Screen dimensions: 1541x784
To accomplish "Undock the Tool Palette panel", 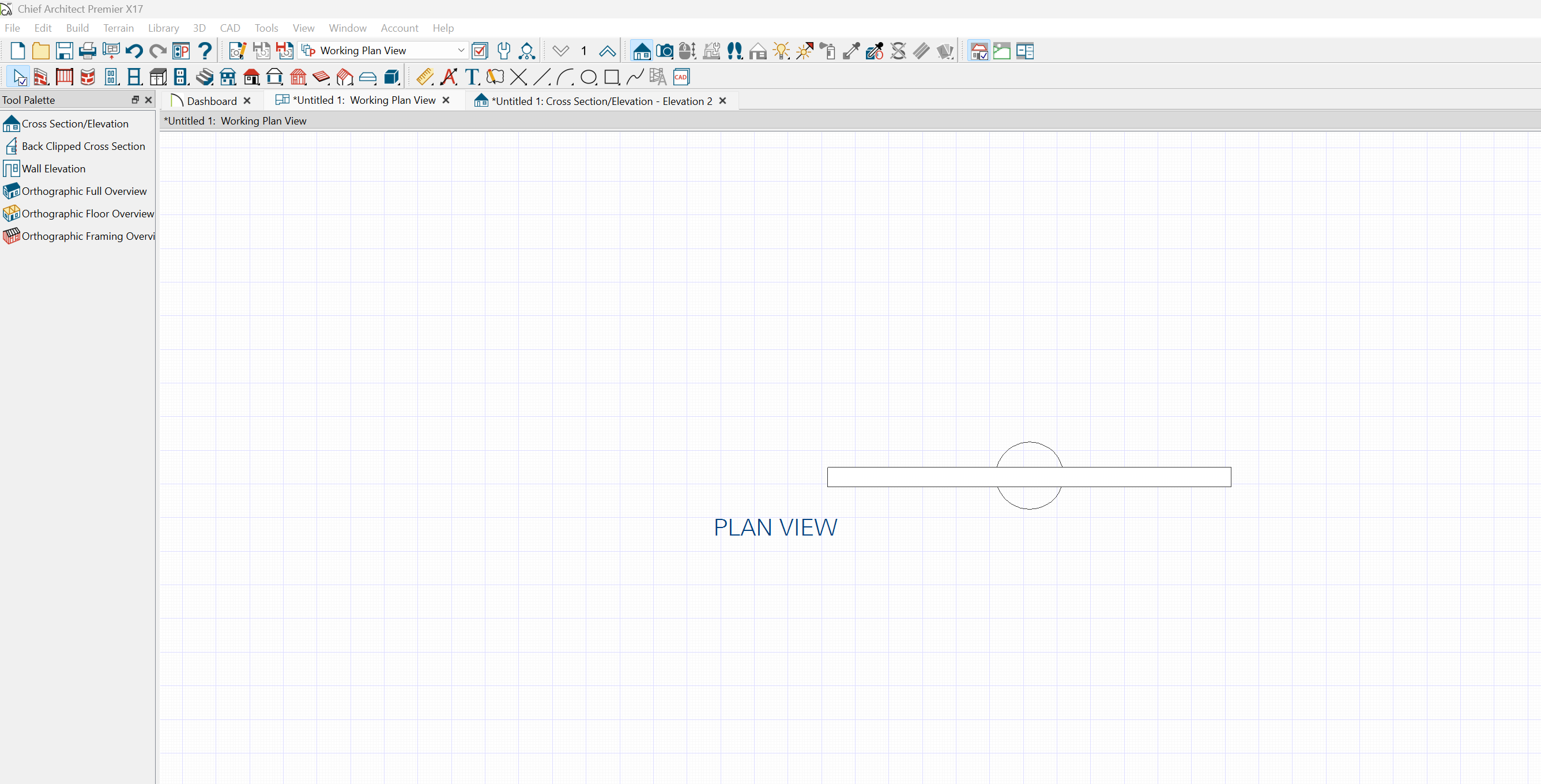I will (x=135, y=100).
